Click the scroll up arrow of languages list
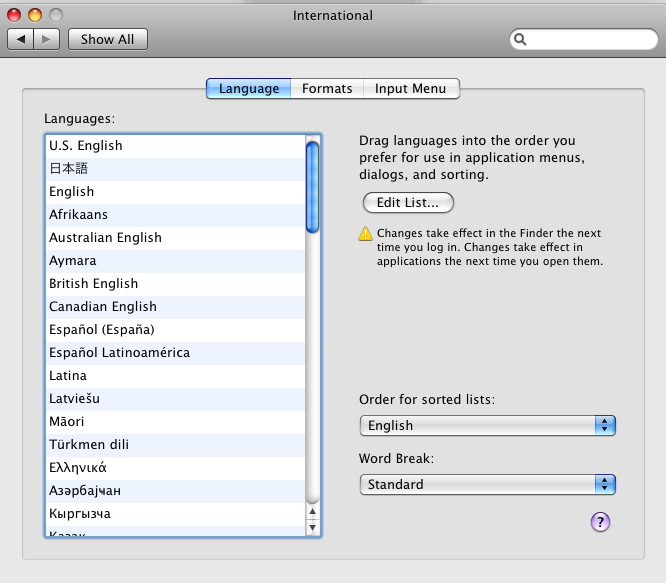666x583 pixels. tap(313, 512)
